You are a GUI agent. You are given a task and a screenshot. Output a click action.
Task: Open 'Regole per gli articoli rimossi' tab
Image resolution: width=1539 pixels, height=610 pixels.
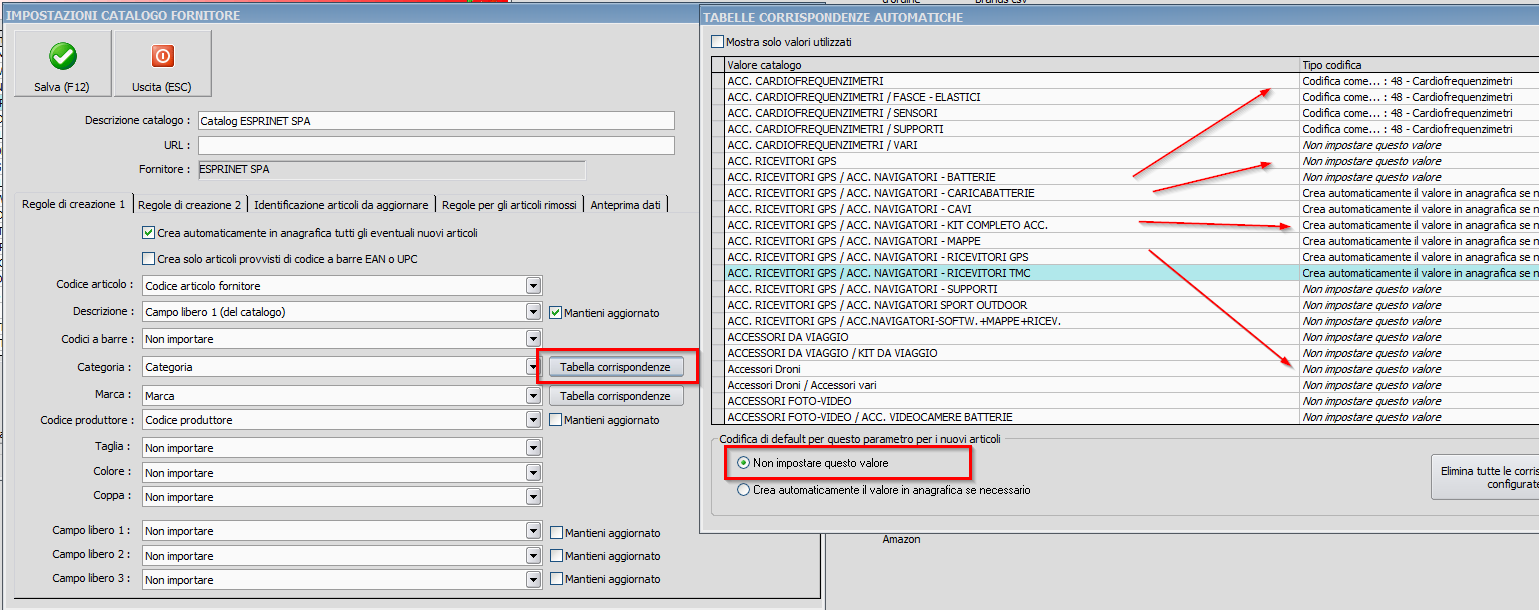click(509, 204)
